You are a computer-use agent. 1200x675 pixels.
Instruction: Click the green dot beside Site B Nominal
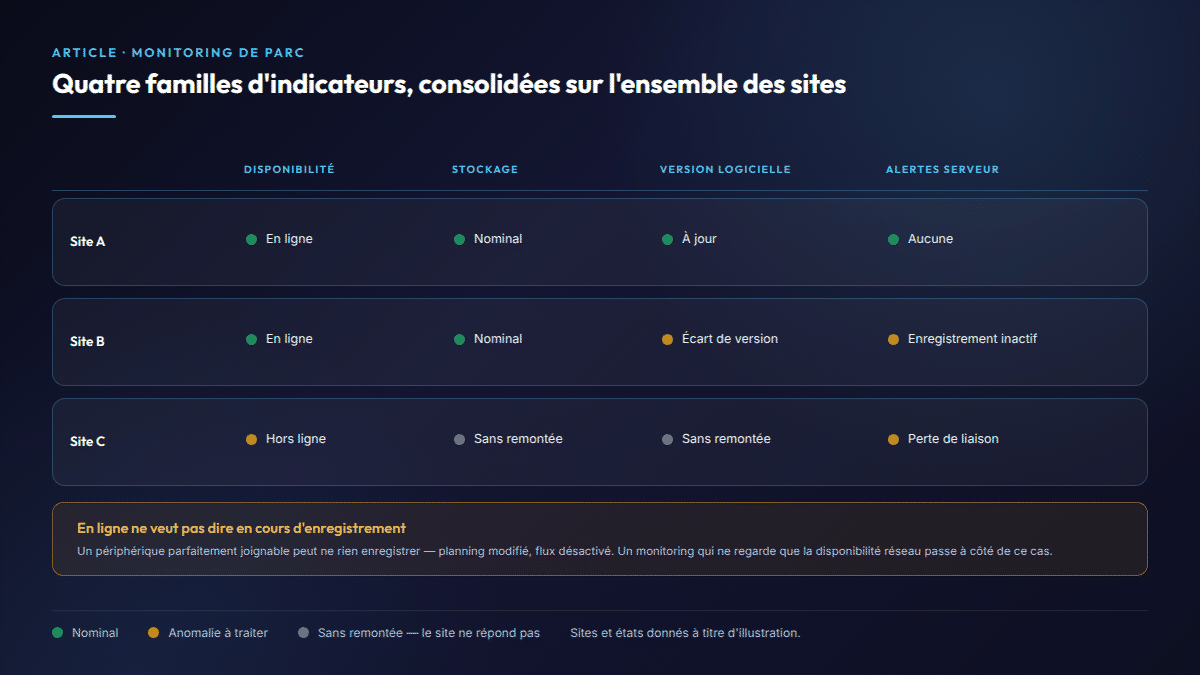click(460, 340)
